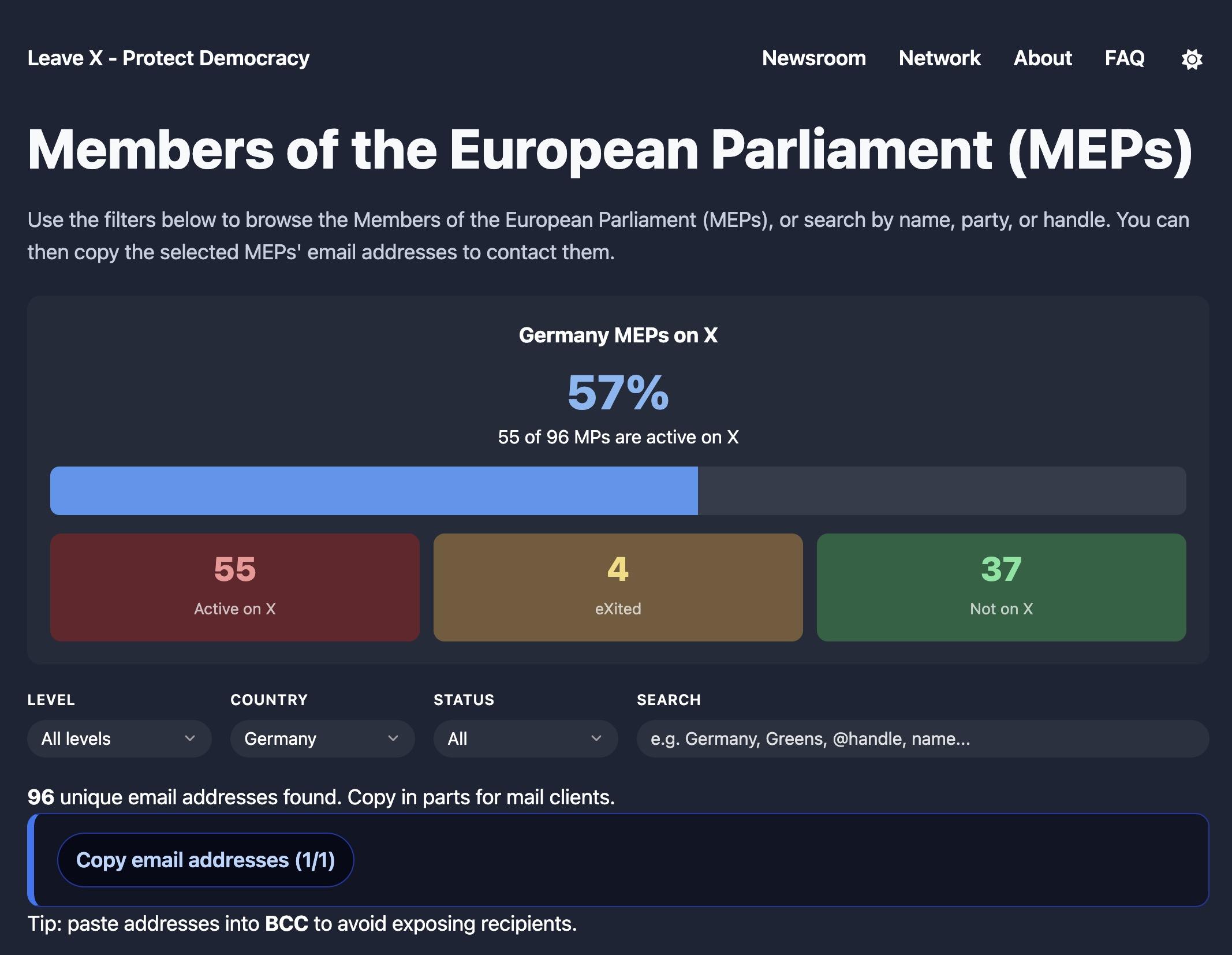Select the red 55 Active on X card
This screenshot has width=1232, height=955.
coord(234,587)
